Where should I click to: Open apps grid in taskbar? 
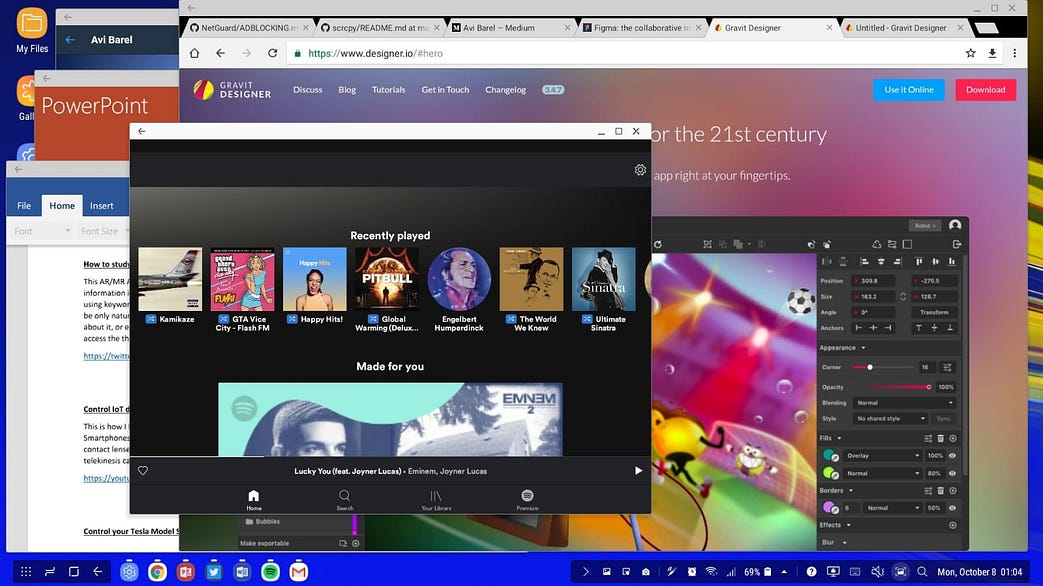click(26, 571)
